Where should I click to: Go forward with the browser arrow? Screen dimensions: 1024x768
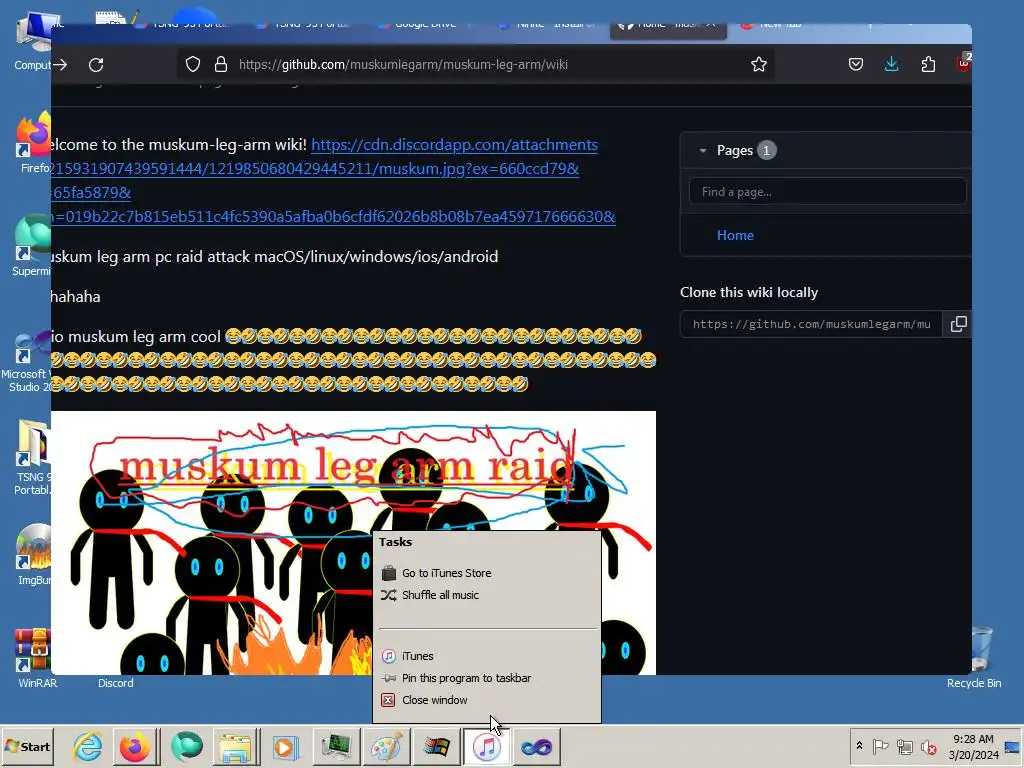pos(59,65)
